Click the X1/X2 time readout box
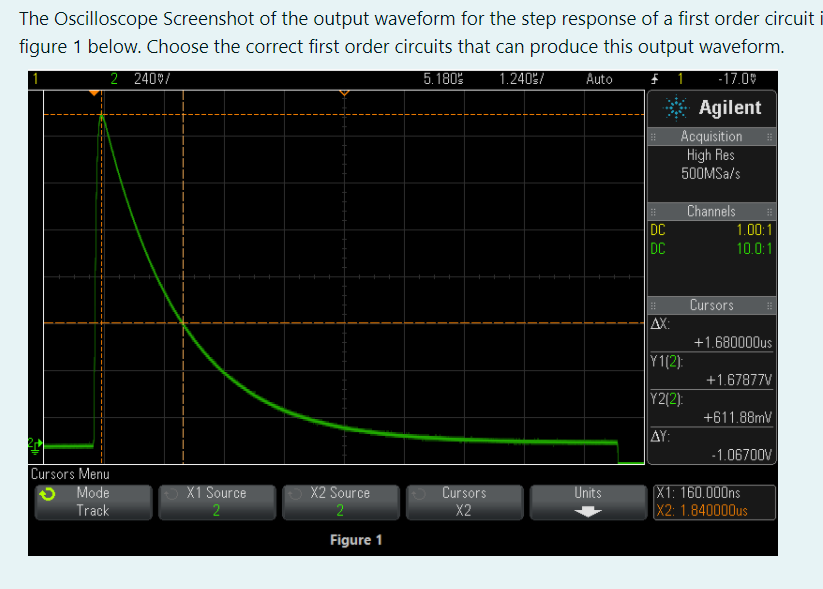Viewport: 823px width, 589px height. (712, 502)
